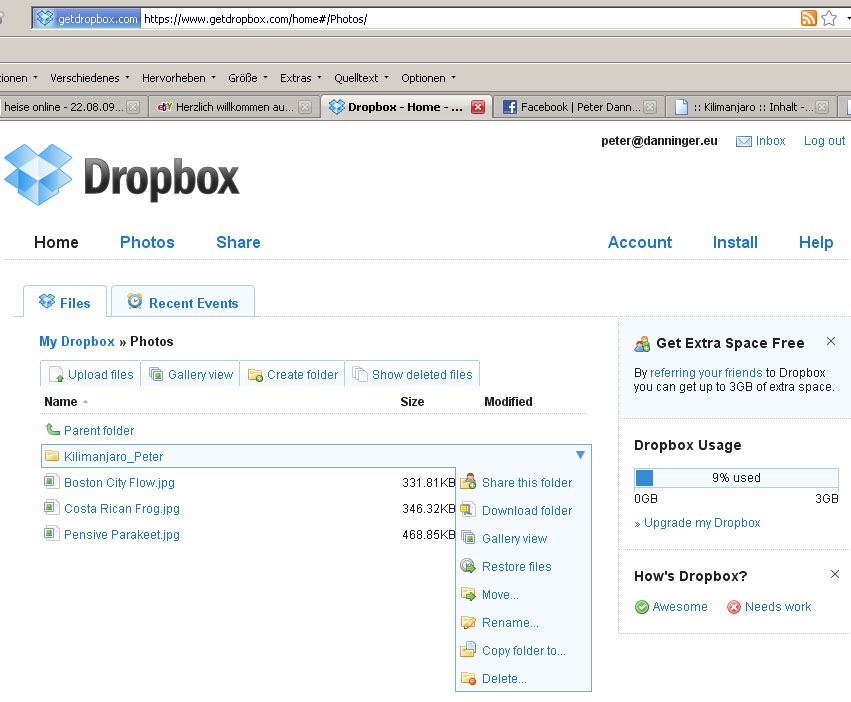Click the Copy folder to icon
The width and height of the screenshot is (851, 702).
click(468, 650)
